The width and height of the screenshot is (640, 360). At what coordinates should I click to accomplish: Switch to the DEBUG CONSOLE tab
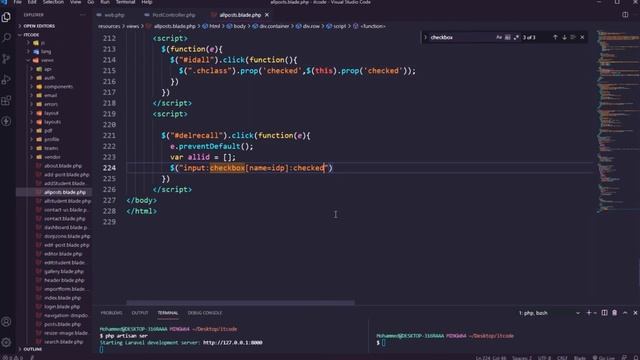pos(205,313)
